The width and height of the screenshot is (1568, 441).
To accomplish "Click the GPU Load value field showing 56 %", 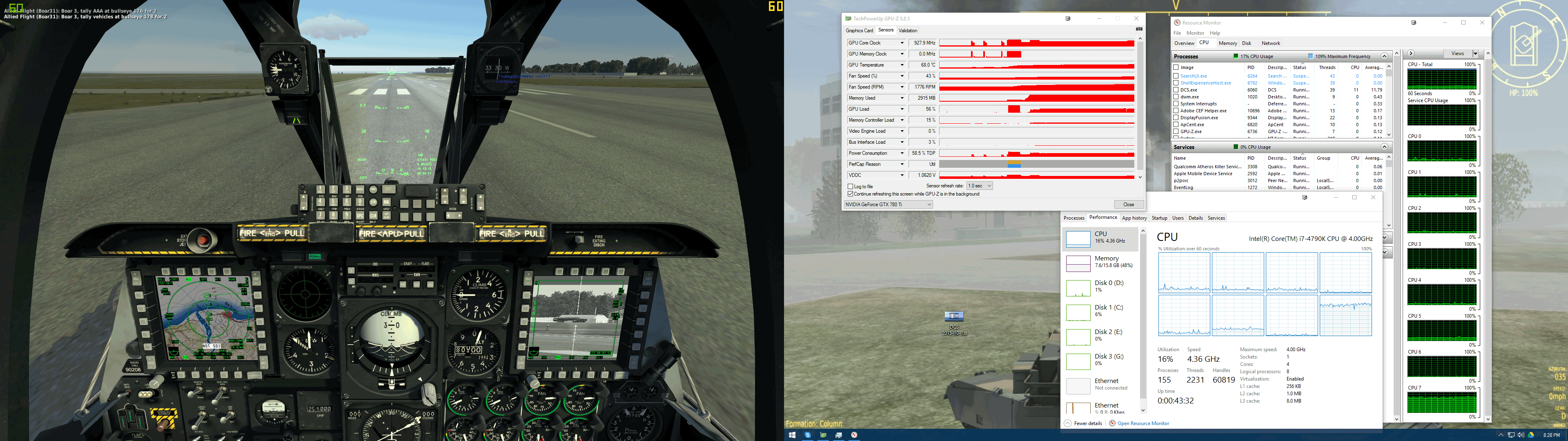I will point(922,109).
